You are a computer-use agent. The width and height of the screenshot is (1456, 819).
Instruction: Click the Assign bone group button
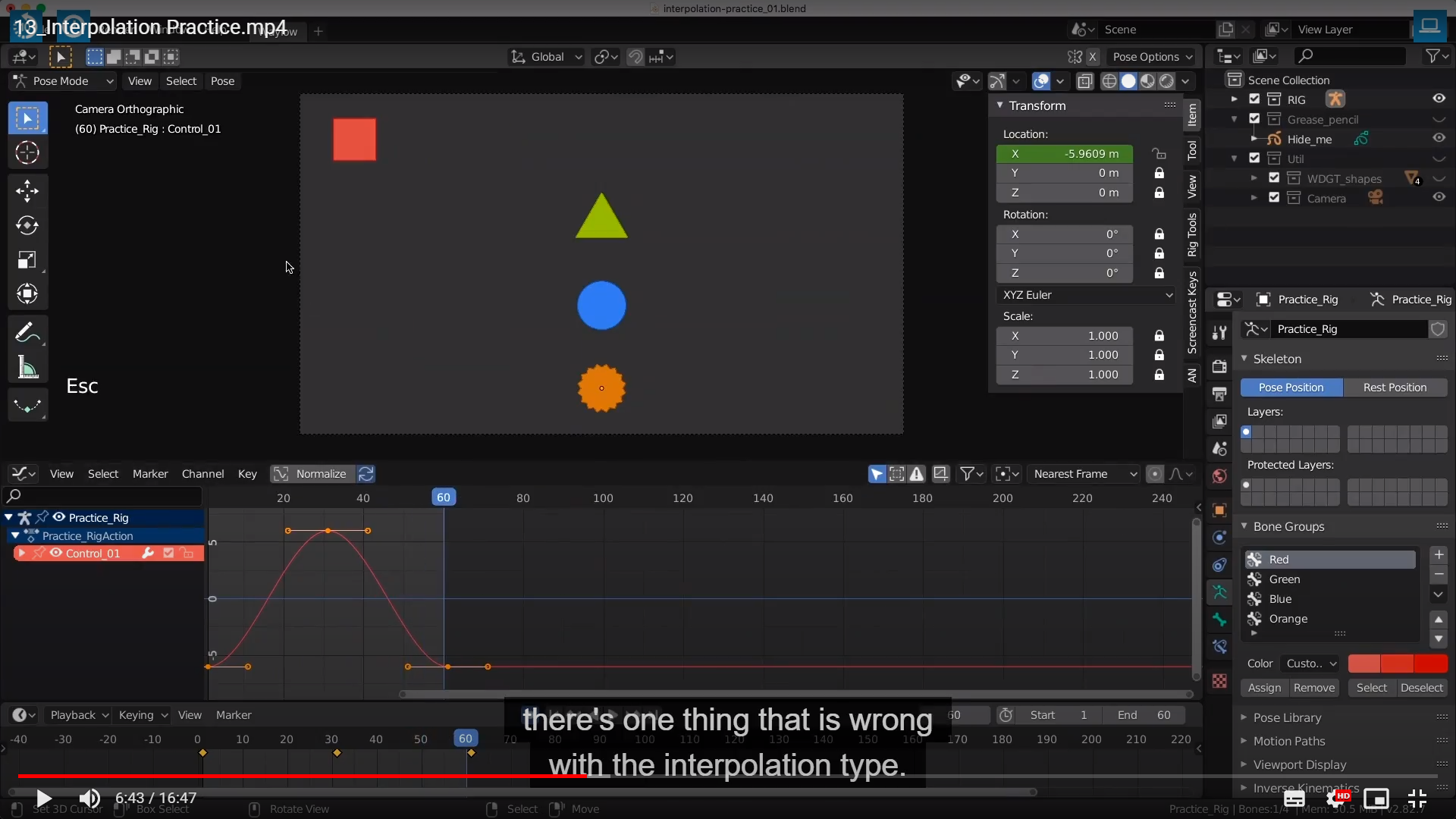pyautogui.click(x=1264, y=688)
